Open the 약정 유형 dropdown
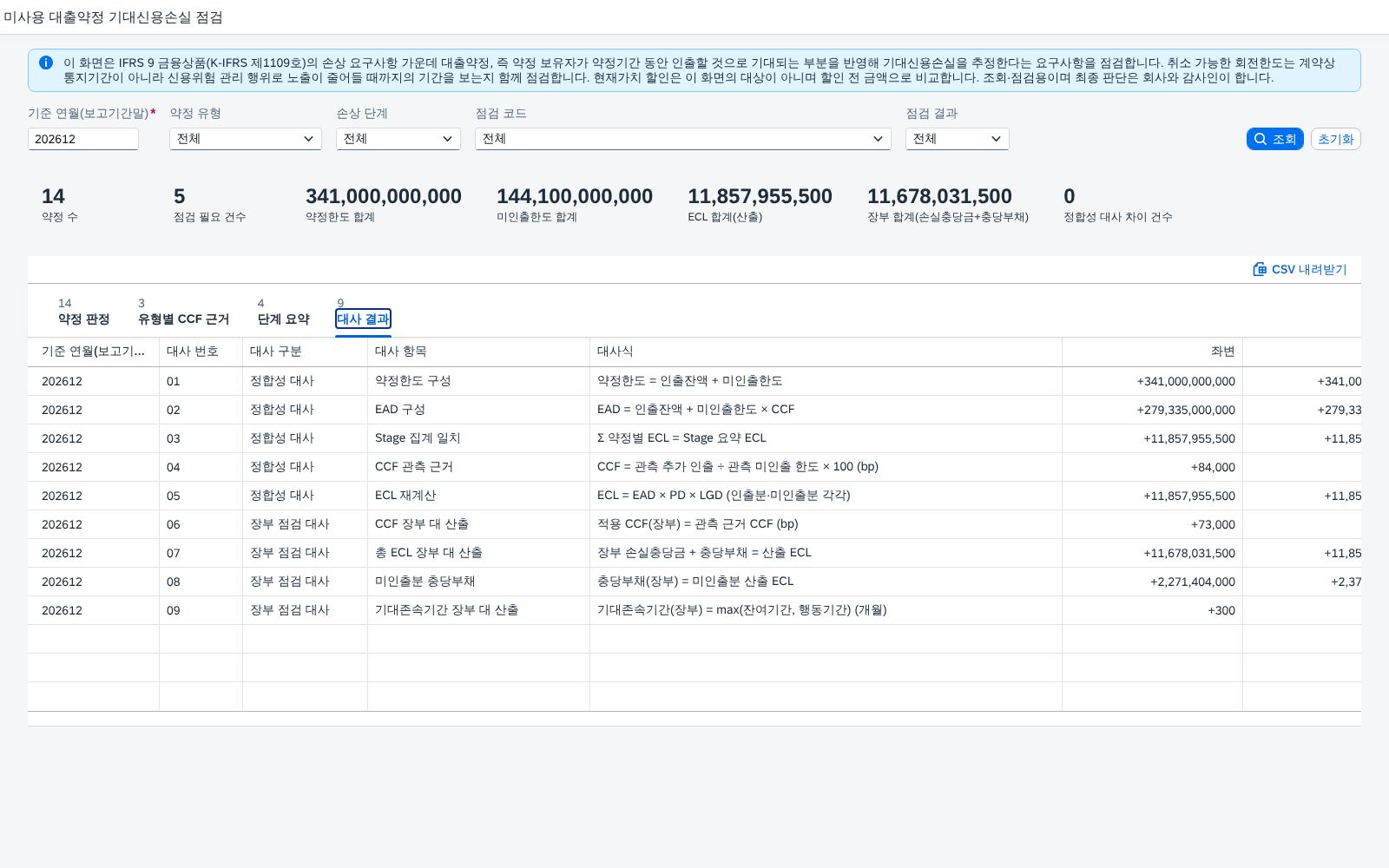This screenshot has height=868, width=1389. [x=246, y=139]
